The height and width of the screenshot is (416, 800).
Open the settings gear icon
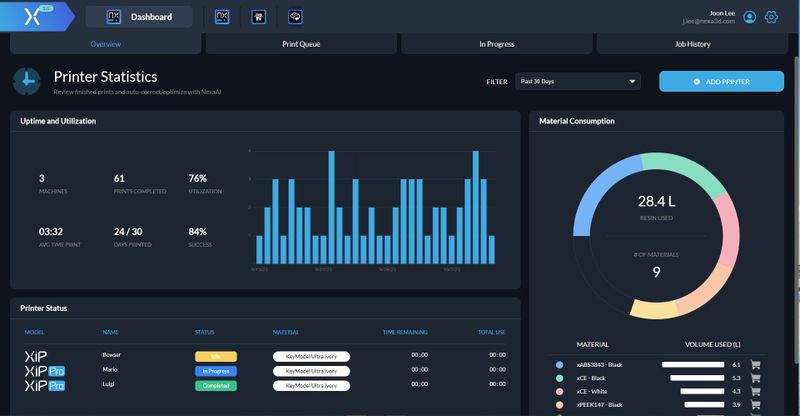coord(771,17)
